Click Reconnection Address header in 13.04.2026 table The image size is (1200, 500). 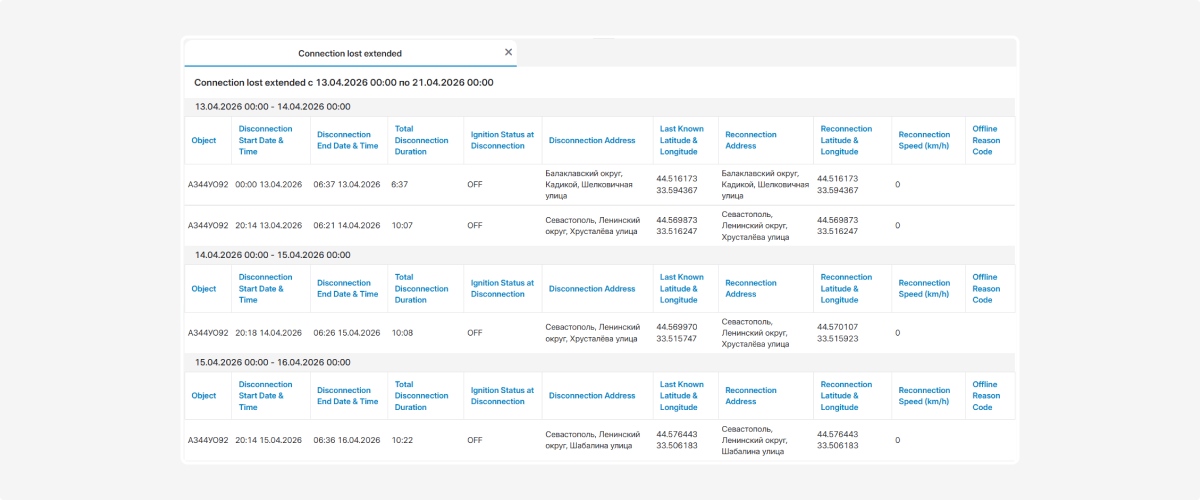(x=751, y=141)
